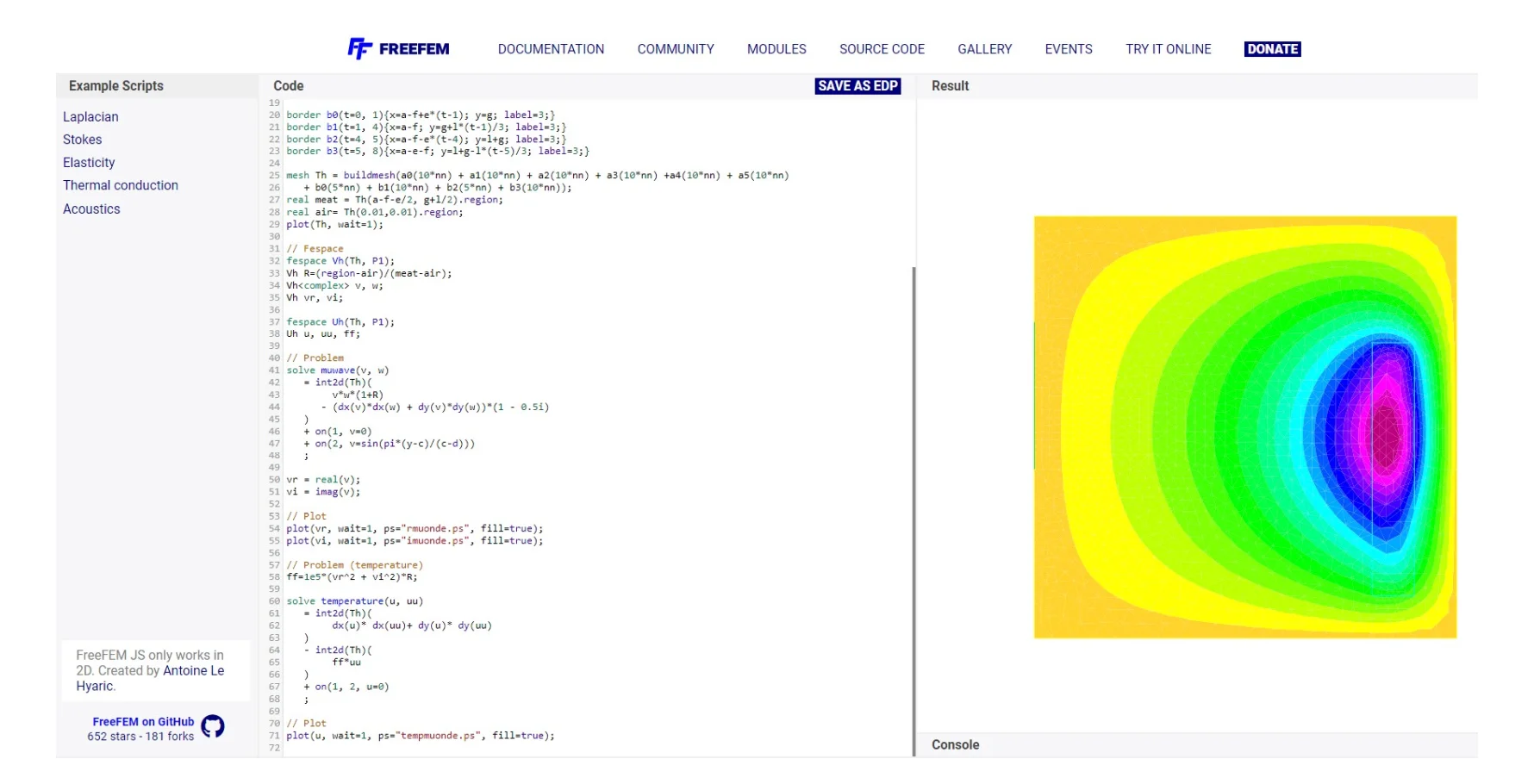
Task: Open the Documentation menu
Action: [551, 49]
